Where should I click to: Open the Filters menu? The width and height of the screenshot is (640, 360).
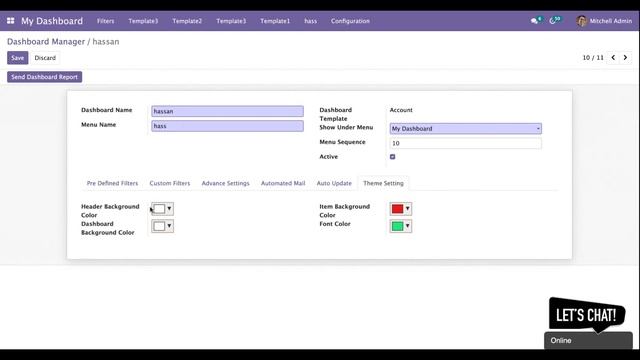pos(106,21)
